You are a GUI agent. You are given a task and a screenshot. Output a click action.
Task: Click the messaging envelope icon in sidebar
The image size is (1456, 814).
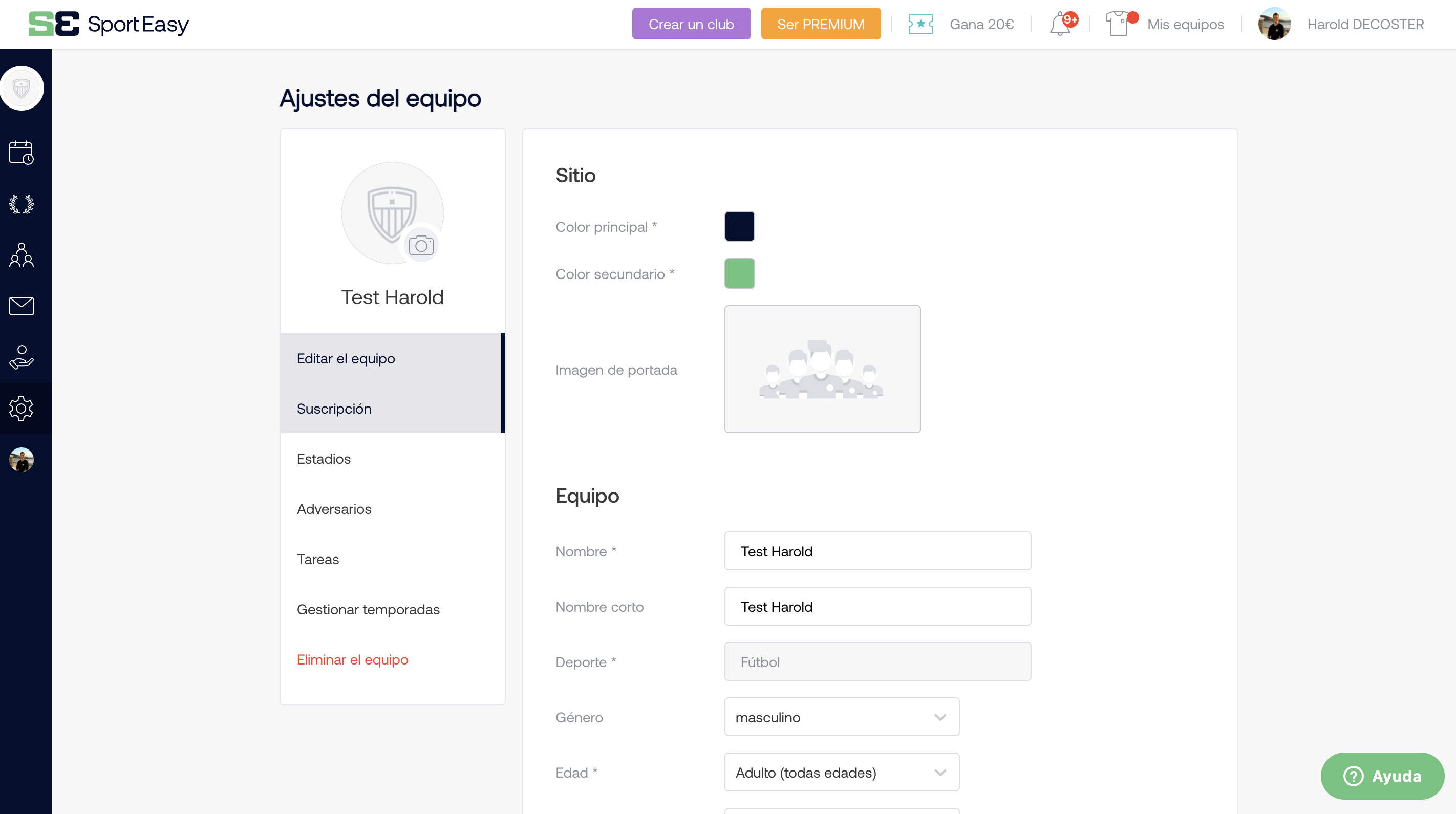point(22,306)
